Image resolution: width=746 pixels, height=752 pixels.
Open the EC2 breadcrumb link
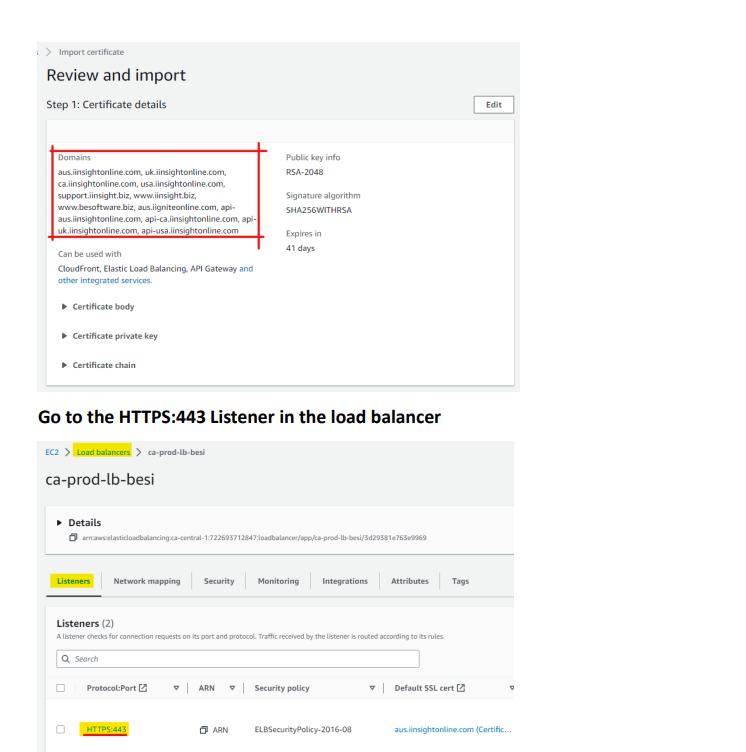pos(52,452)
